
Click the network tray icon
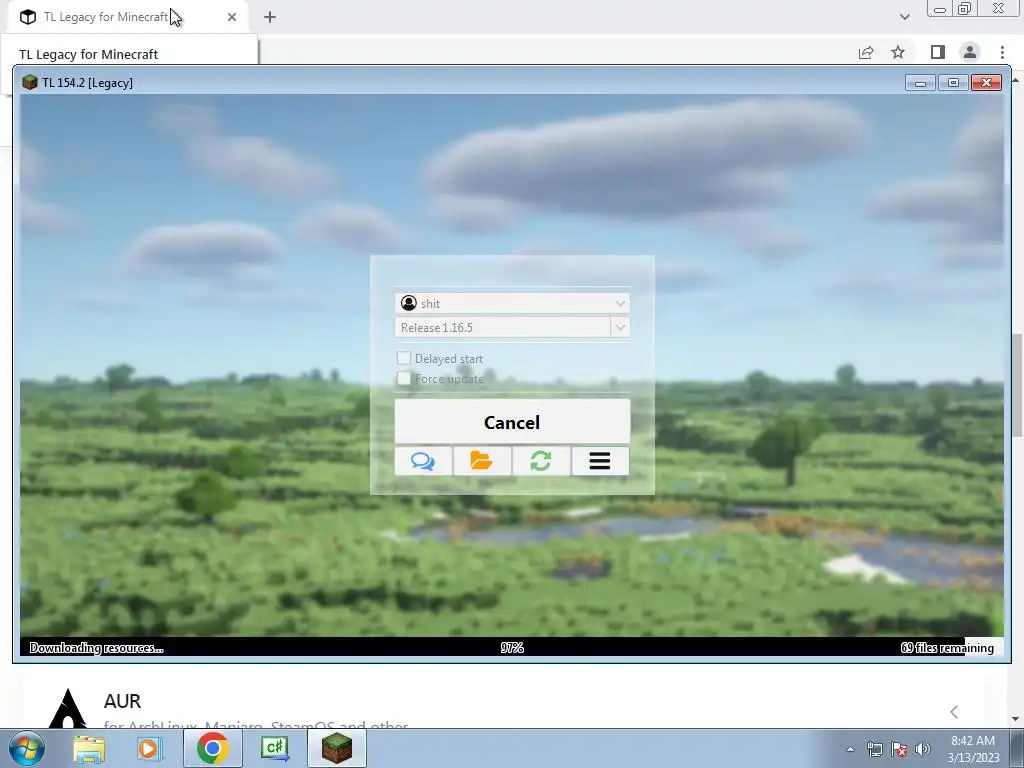coord(874,749)
